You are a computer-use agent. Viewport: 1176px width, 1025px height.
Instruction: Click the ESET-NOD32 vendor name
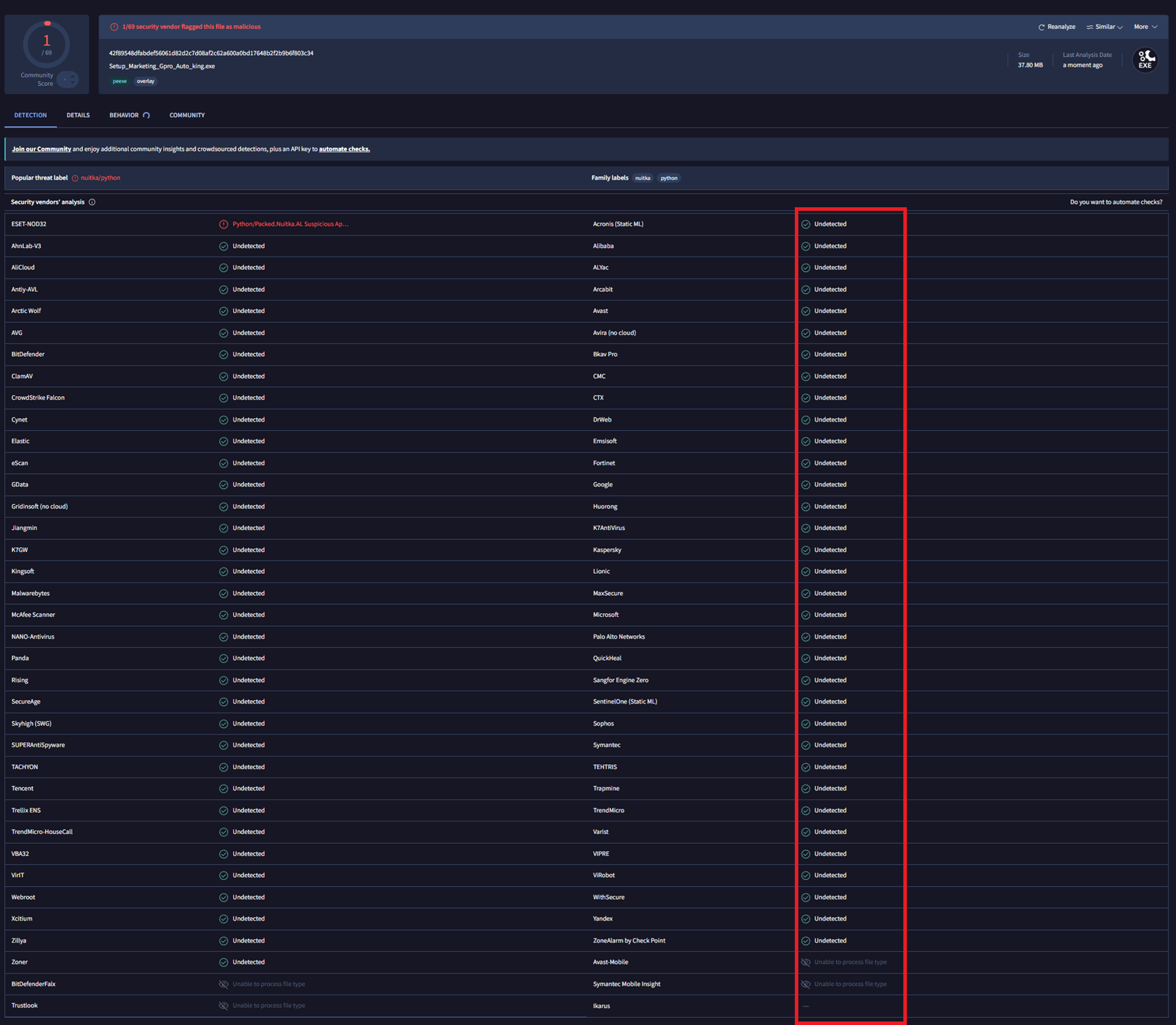point(29,224)
